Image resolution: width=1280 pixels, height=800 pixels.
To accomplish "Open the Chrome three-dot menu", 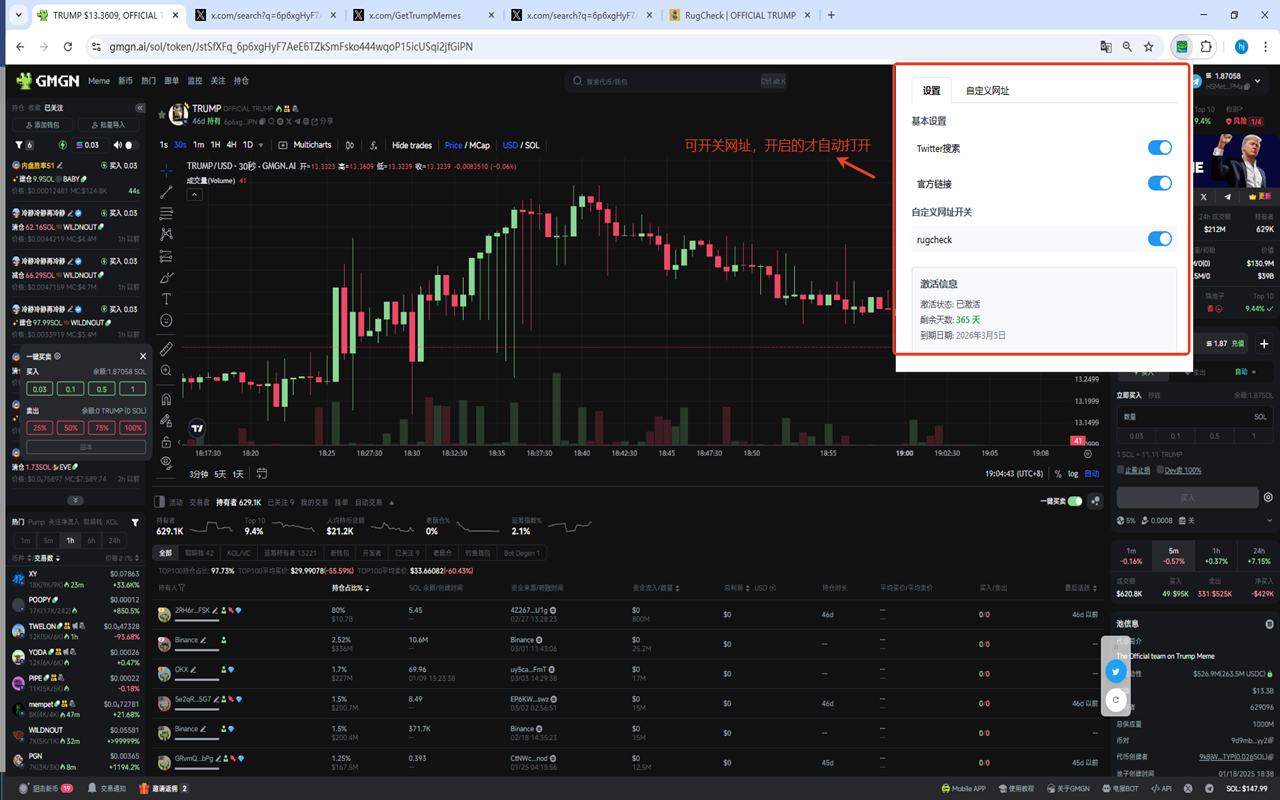I will tap(1265, 46).
